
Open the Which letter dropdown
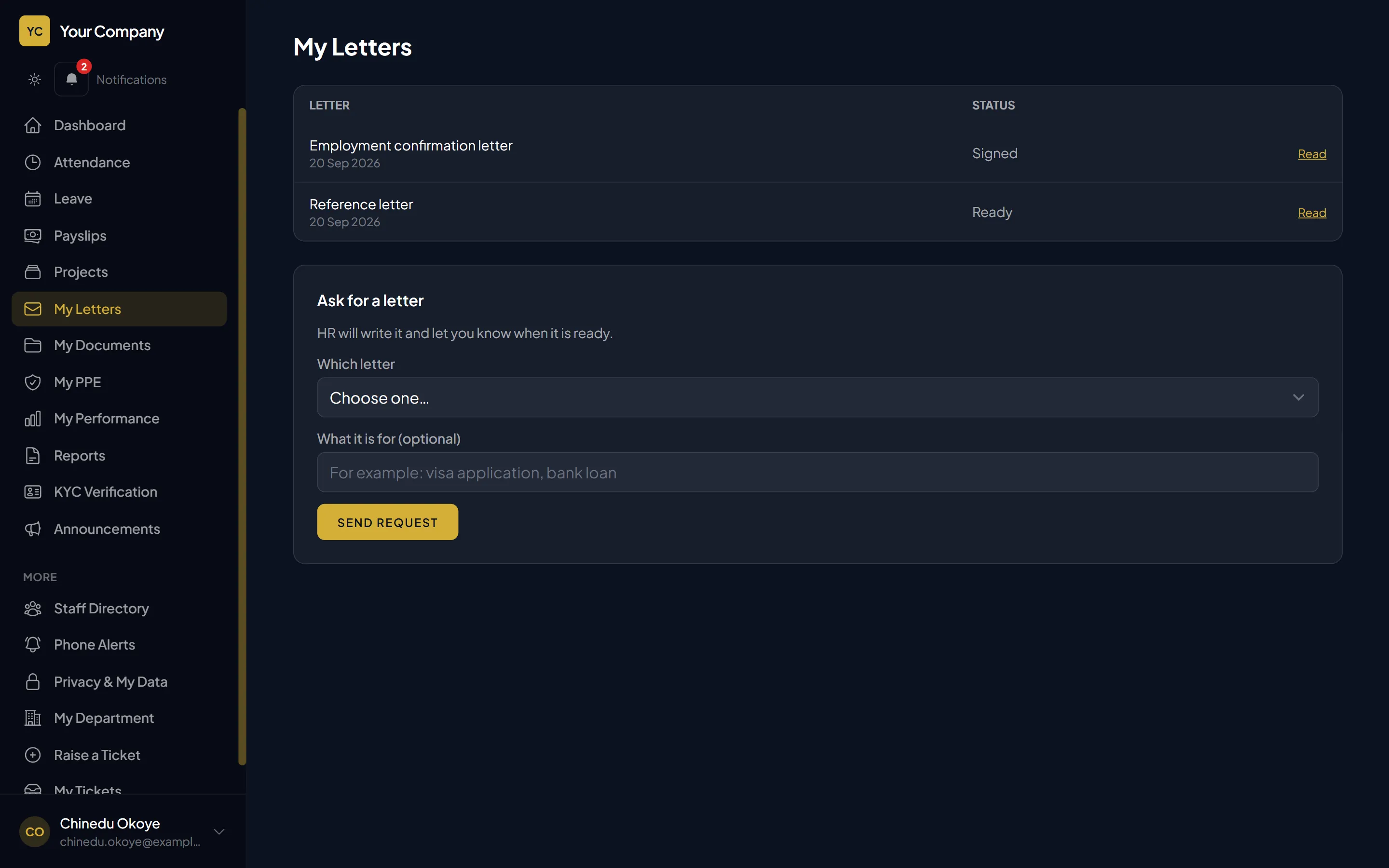817,397
